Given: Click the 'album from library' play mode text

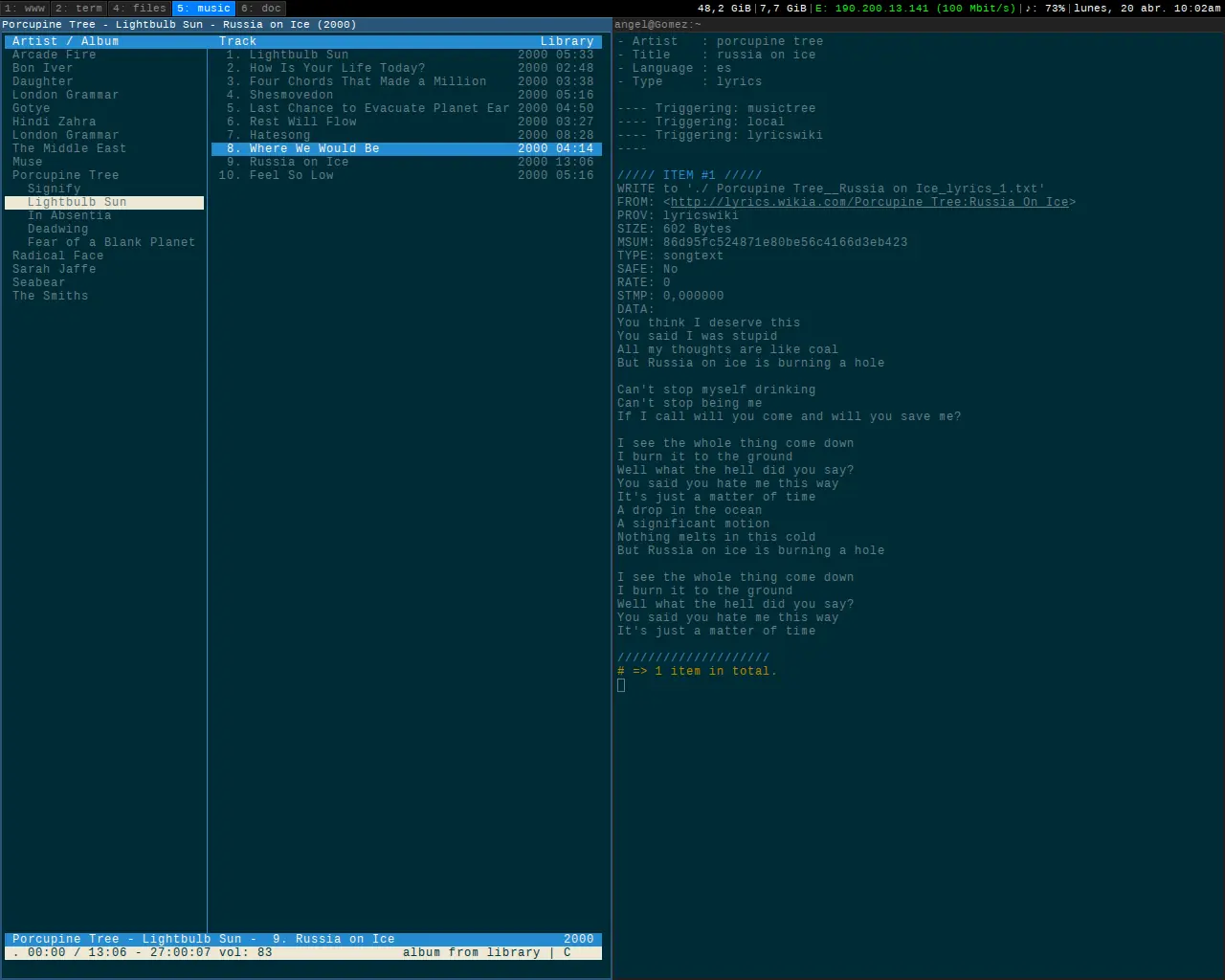Looking at the screenshot, I should 472,952.
